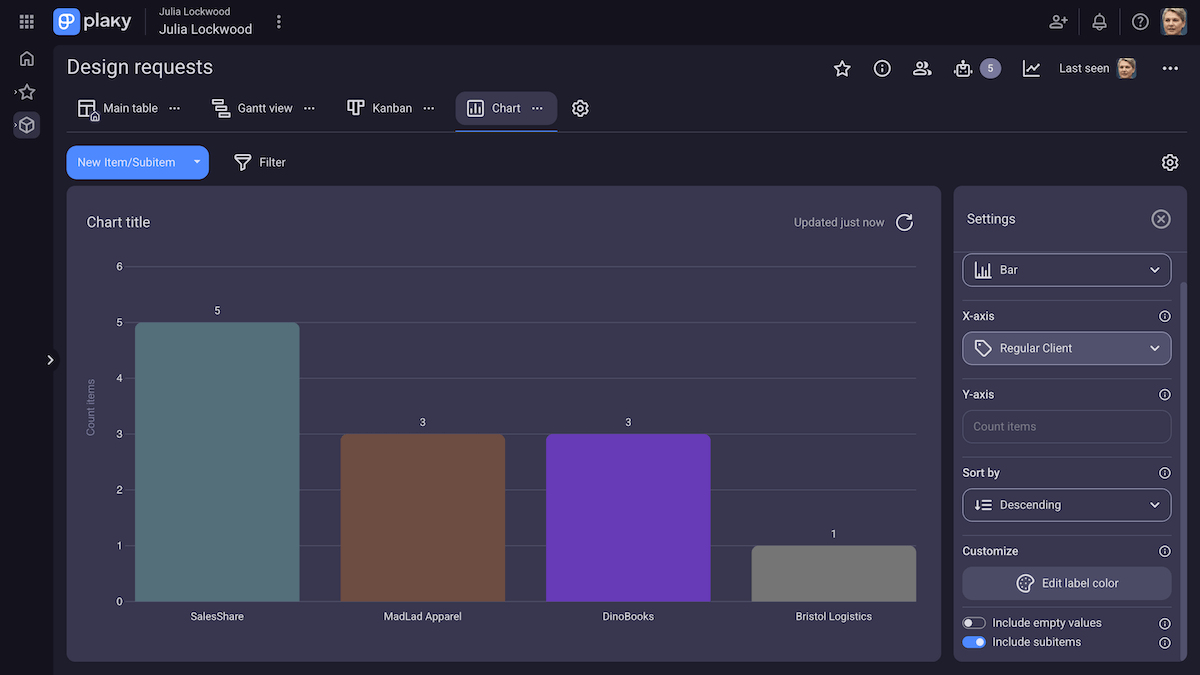Switch to the Main table view
Image resolution: width=1200 pixels, height=675 pixels.
[x=130, y=107]
